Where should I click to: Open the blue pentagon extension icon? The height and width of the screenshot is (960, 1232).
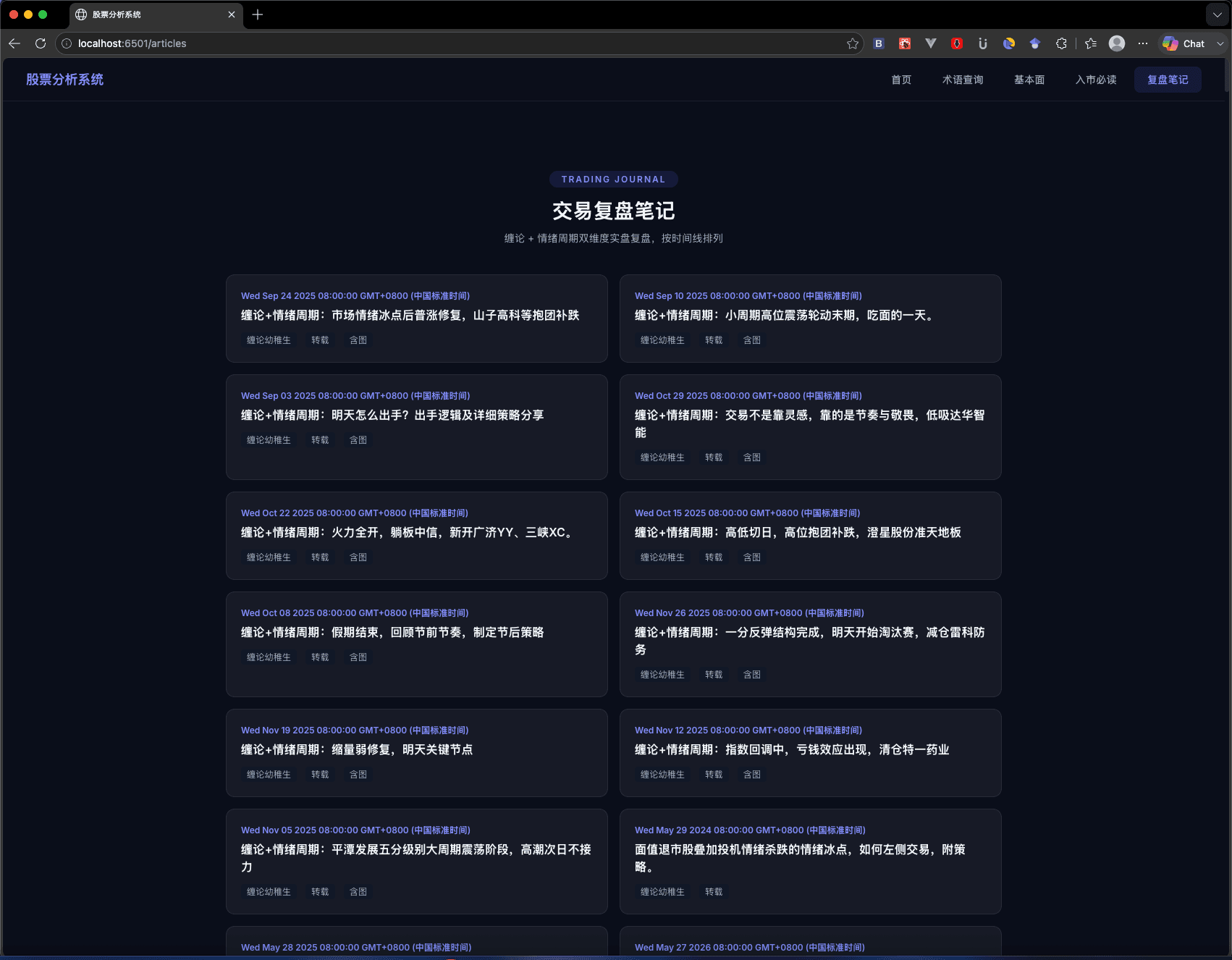1035,43
